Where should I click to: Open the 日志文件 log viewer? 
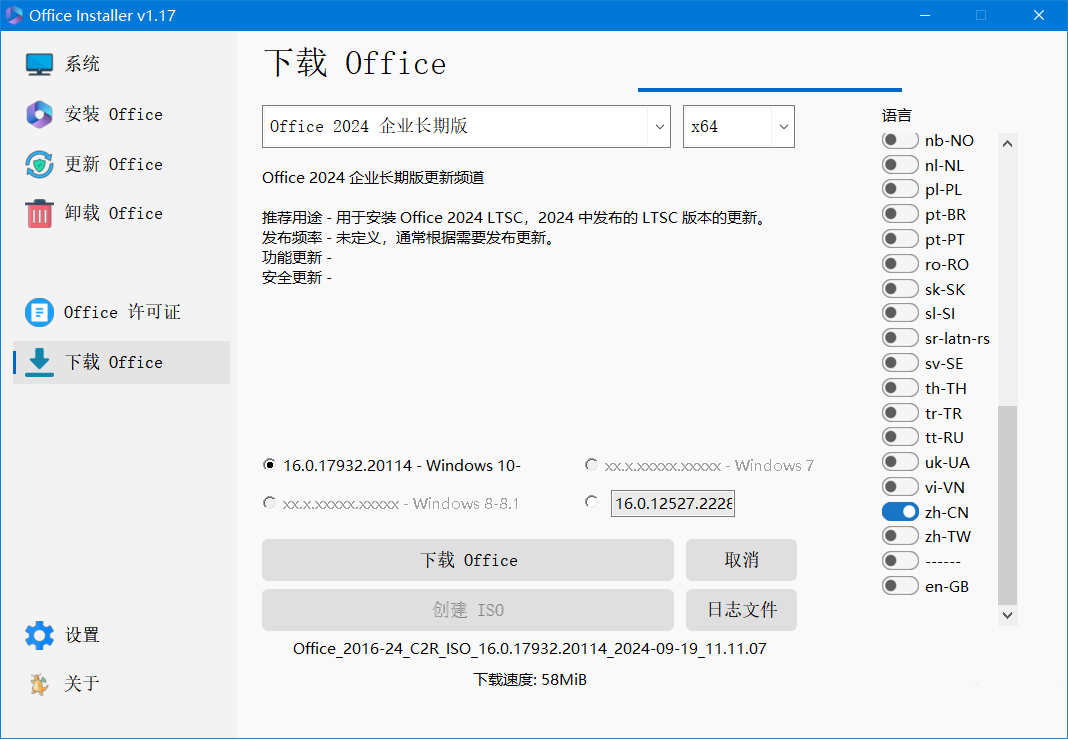coord(741,609)
